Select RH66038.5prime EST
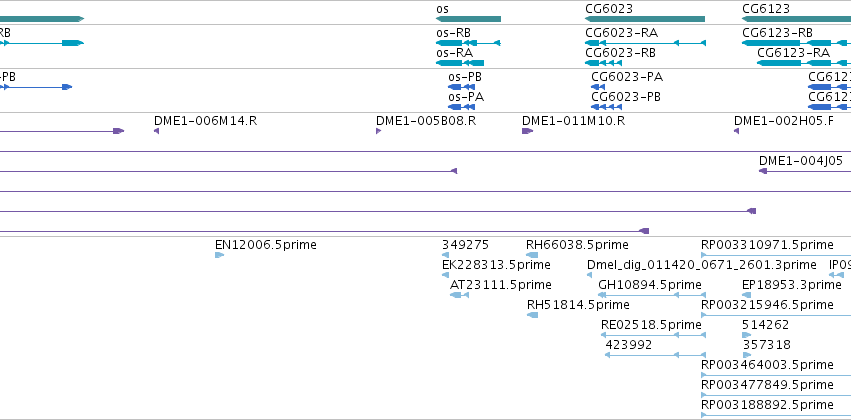The width and height of the screenshot is (851, 420). pyautogui.click(x=532, y=255)
